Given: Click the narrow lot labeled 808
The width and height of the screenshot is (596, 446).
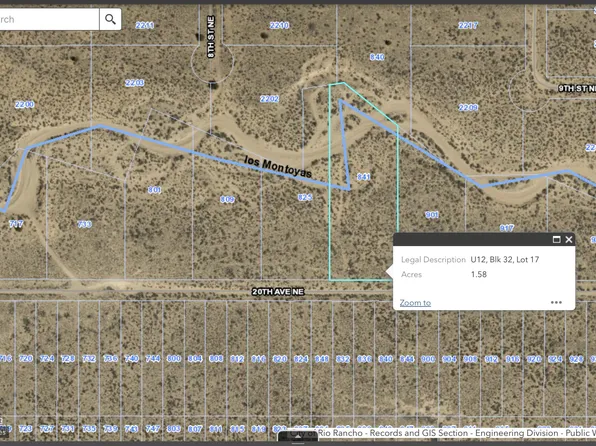Looking at the screenshot, I should tap(216, 359).
